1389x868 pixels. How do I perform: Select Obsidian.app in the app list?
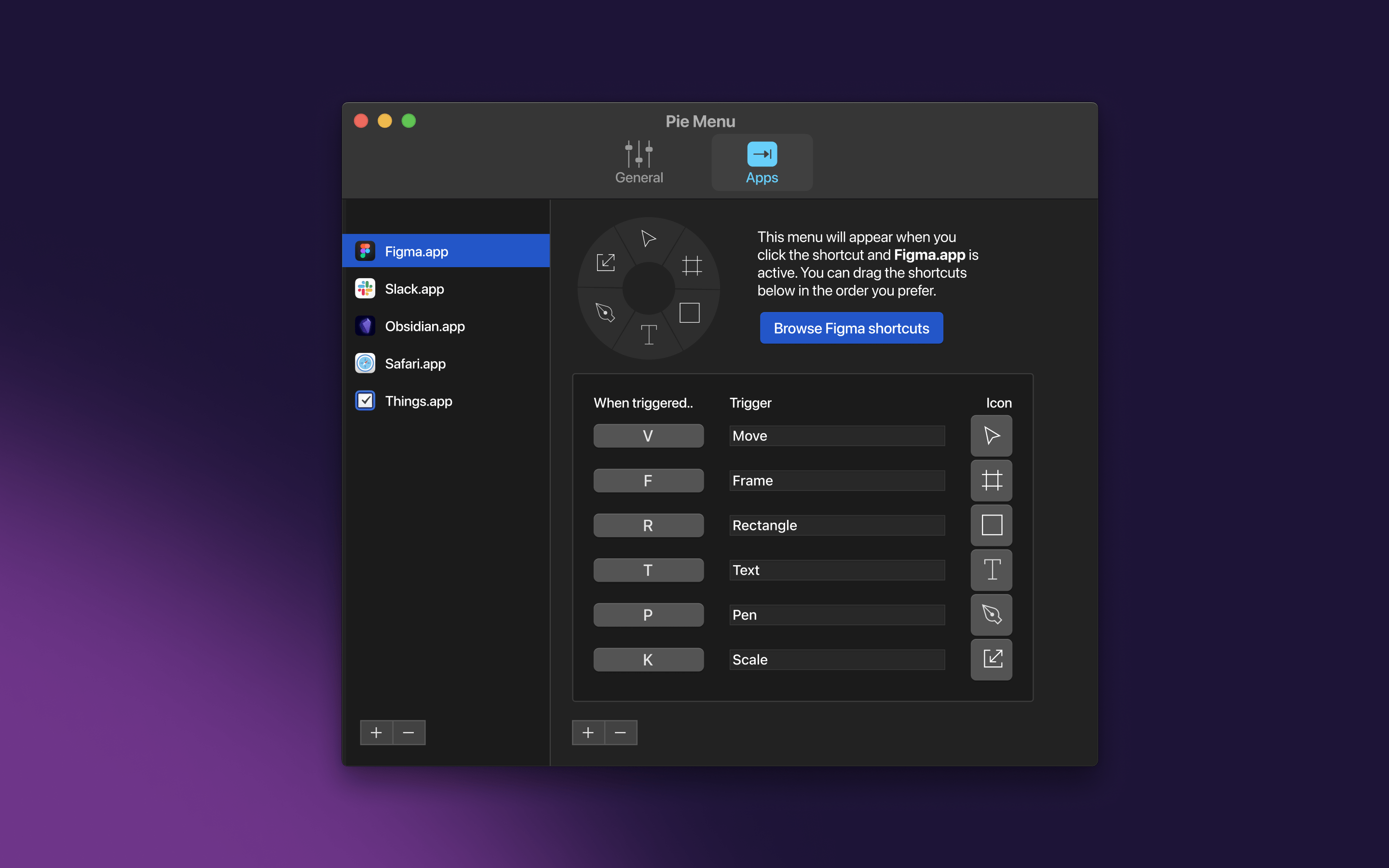click(424, 326)
